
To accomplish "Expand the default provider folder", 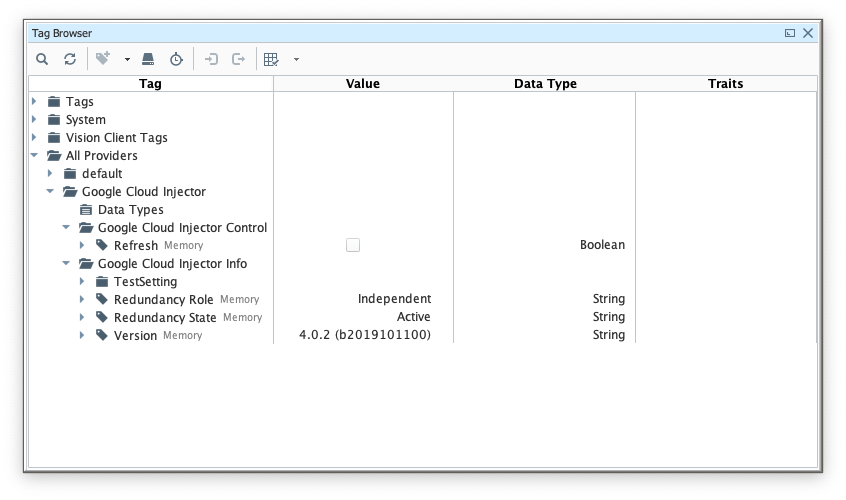I will (x=51, y=173).
